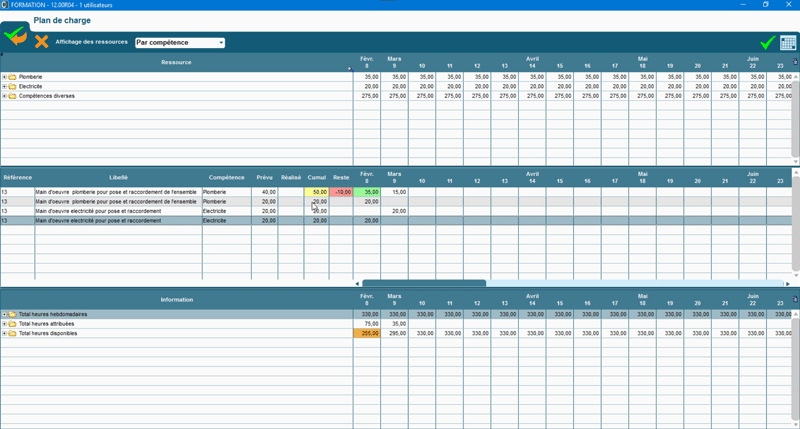Select the yellow Cumul cell showing 50,00

click(317, 192)
